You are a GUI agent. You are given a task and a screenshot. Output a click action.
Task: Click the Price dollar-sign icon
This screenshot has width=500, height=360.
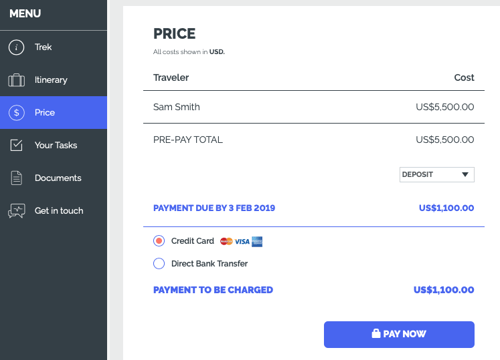tap(16, 113)
